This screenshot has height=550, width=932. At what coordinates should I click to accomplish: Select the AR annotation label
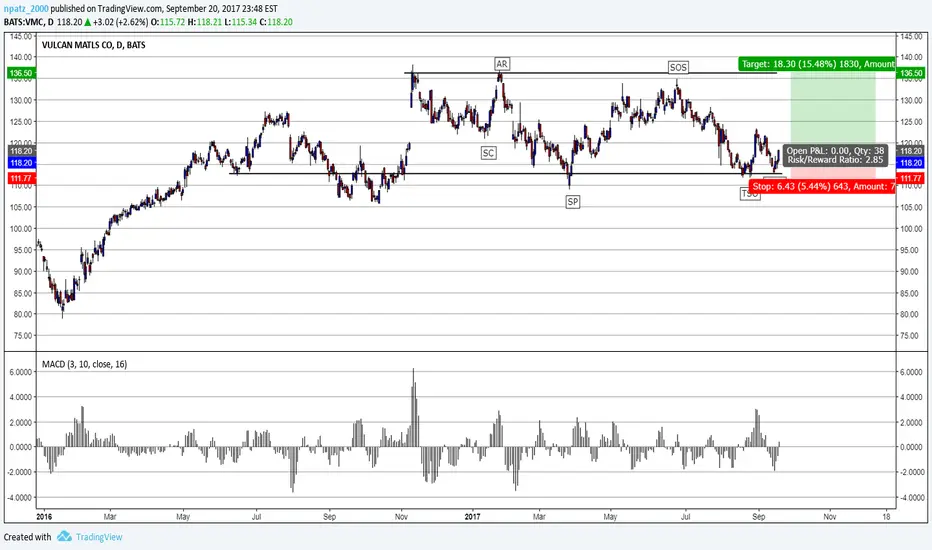coord(502,64)
